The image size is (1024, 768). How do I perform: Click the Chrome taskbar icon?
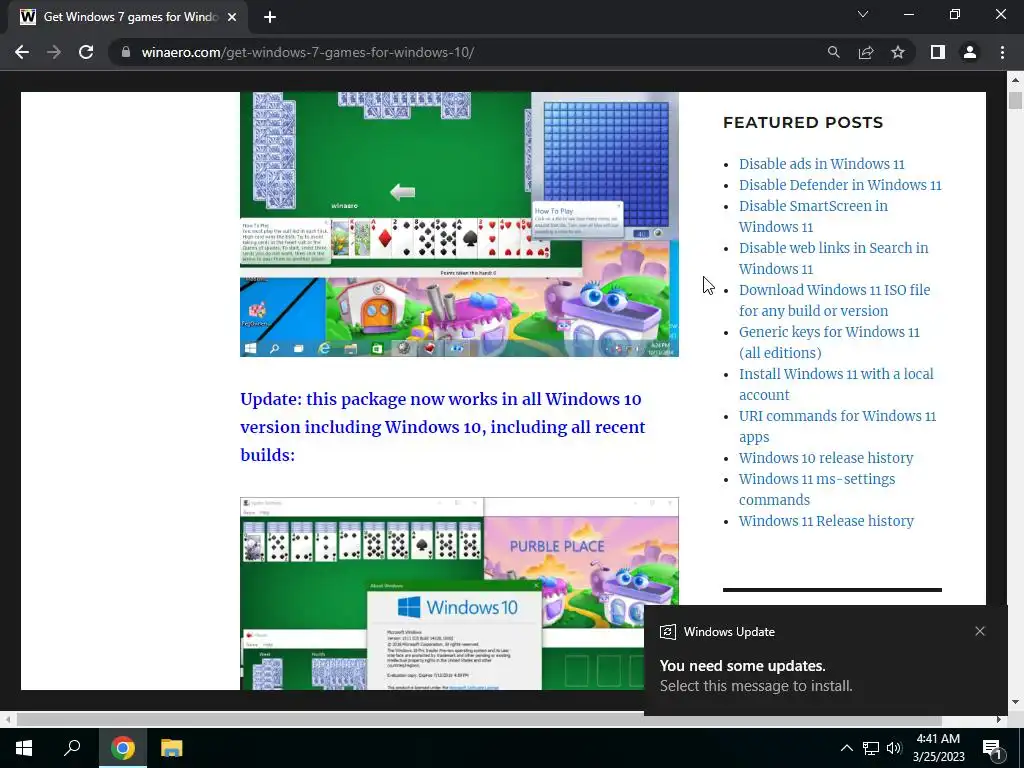pyautogui.click(x=123, y=748)
